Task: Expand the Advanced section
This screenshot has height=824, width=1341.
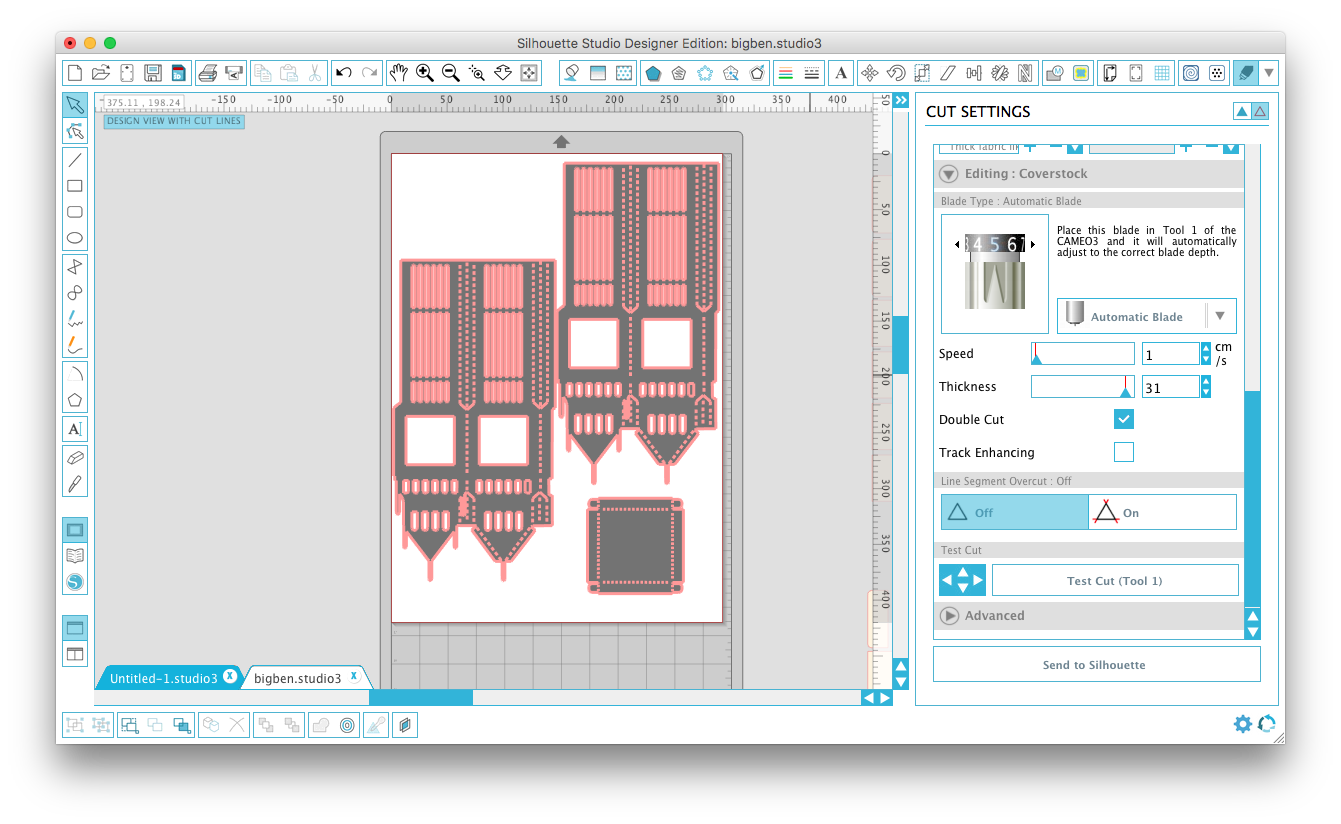Action: click(949, 616)
